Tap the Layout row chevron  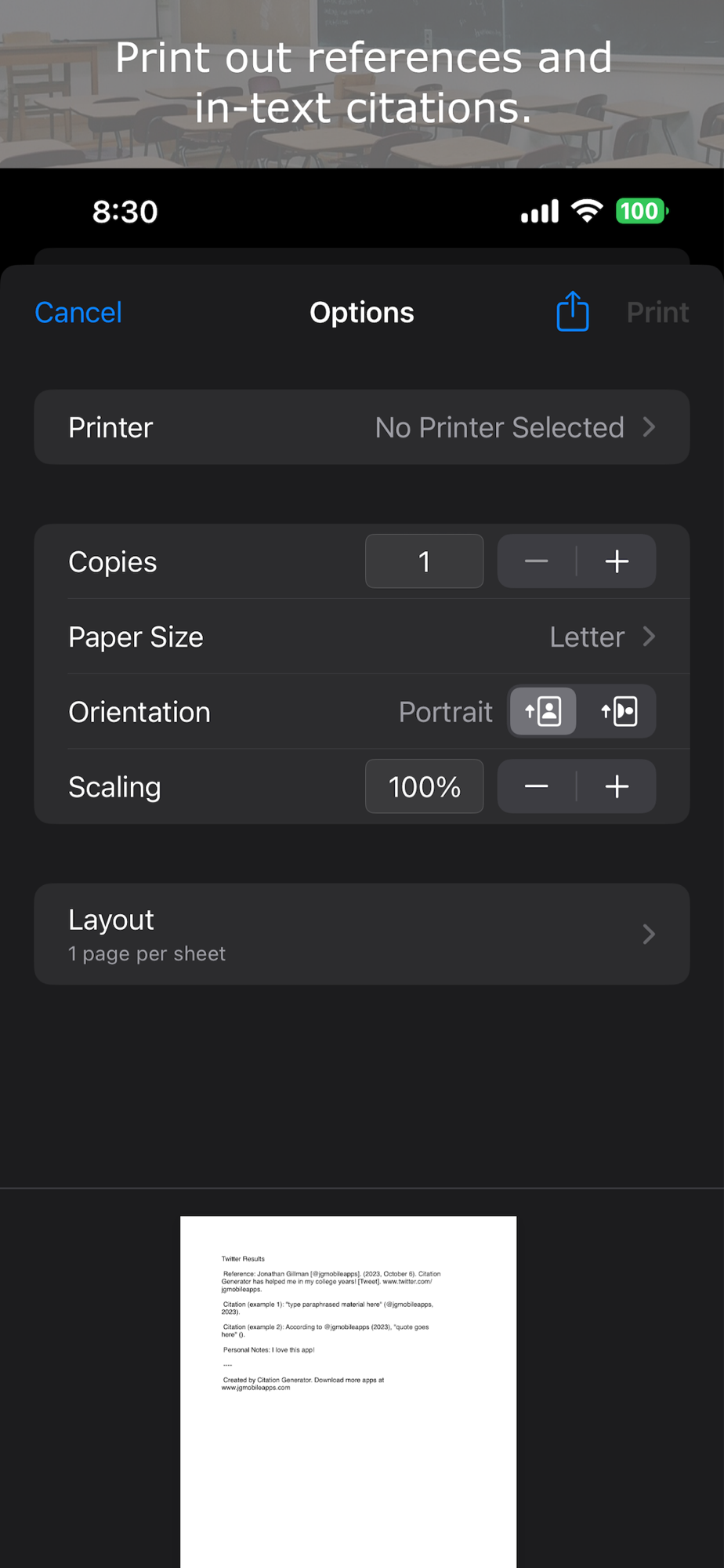(649, 934)
